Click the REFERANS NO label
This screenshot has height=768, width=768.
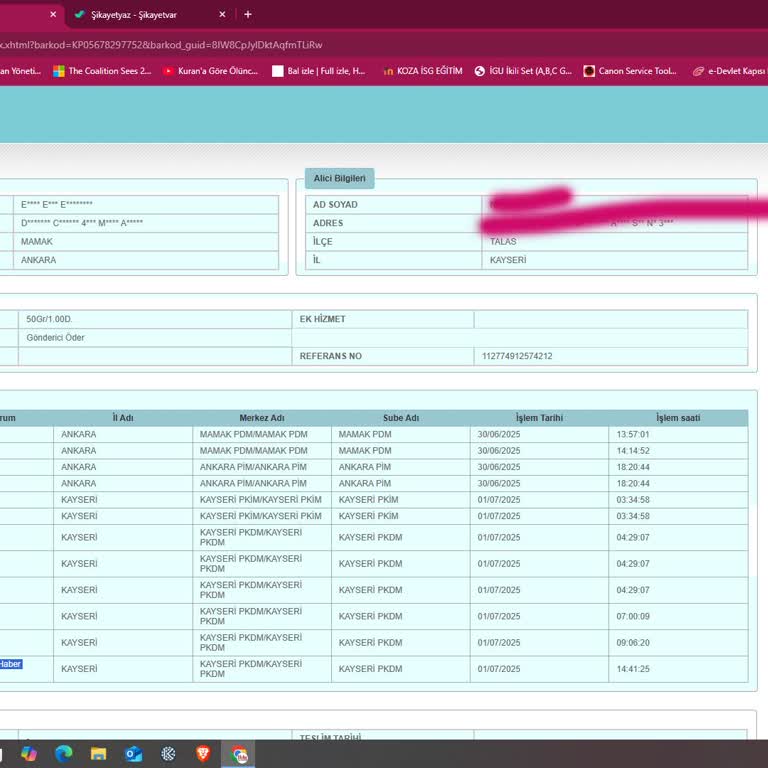331,356
